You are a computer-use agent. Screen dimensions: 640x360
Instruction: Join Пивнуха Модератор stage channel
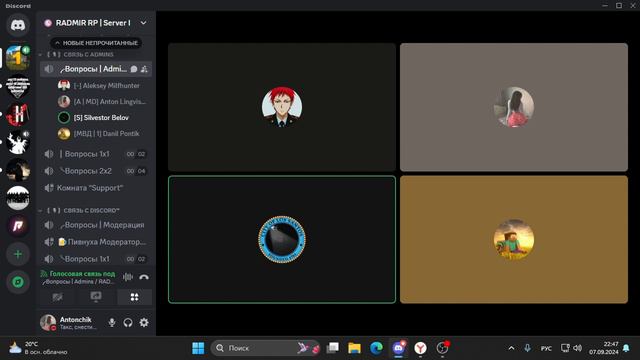click(96, 242)
